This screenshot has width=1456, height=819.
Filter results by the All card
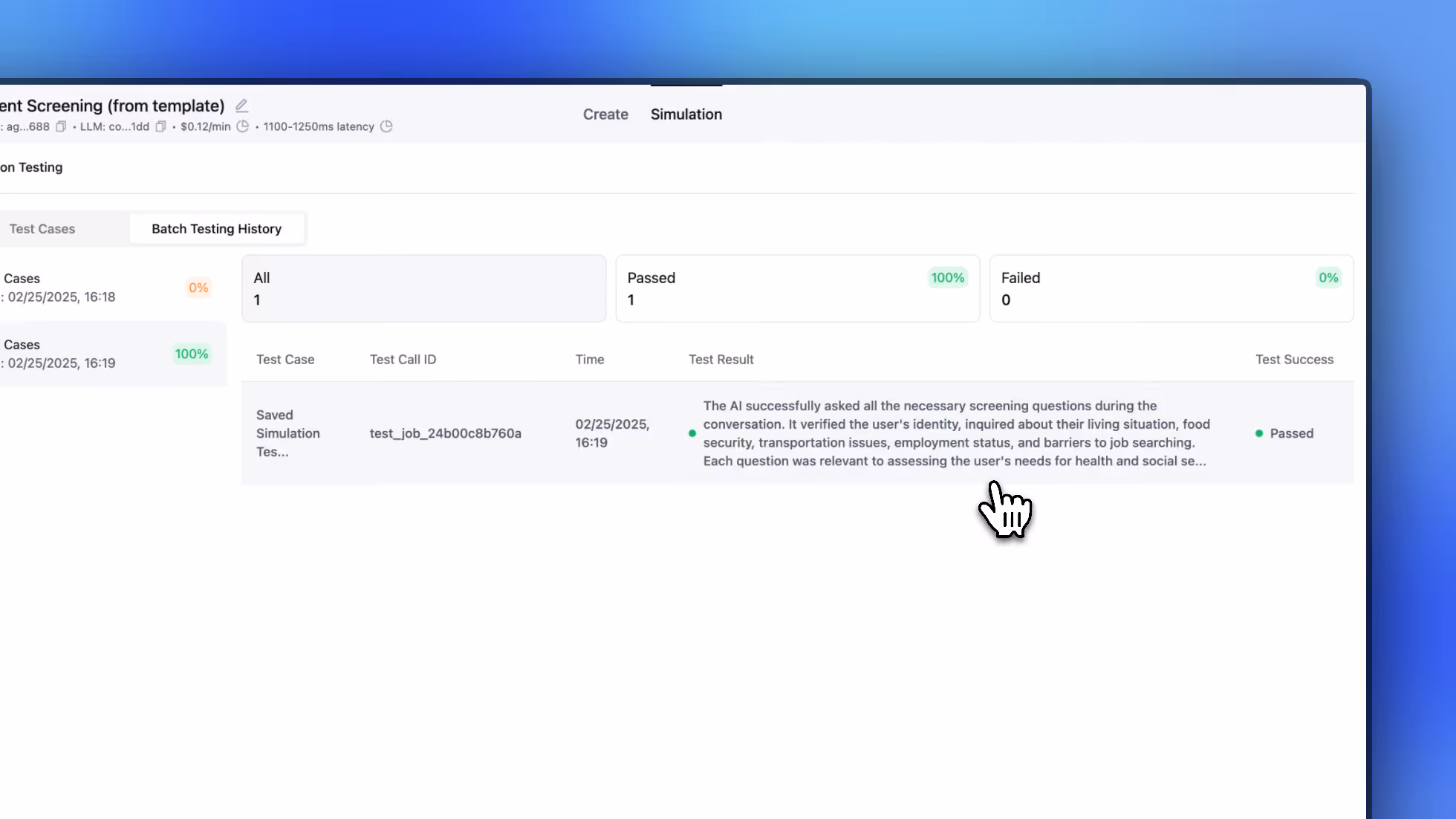coord(423,288)
